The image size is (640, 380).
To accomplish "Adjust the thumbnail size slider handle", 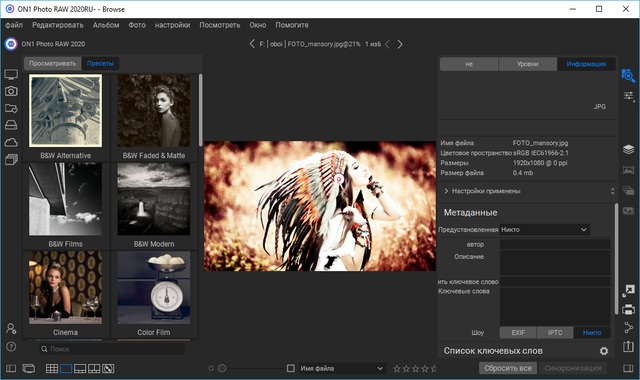I will pyautogui.click(x=222, y=369).
